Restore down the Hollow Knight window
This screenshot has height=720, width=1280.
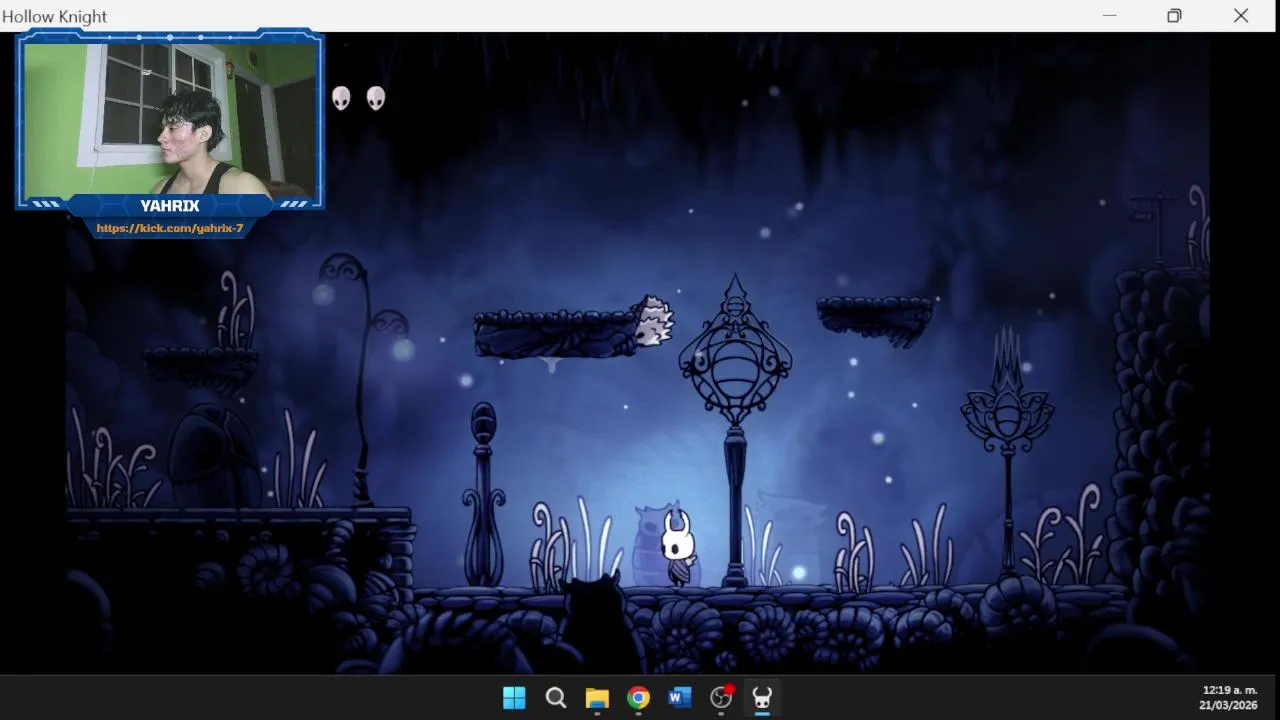1174,15
